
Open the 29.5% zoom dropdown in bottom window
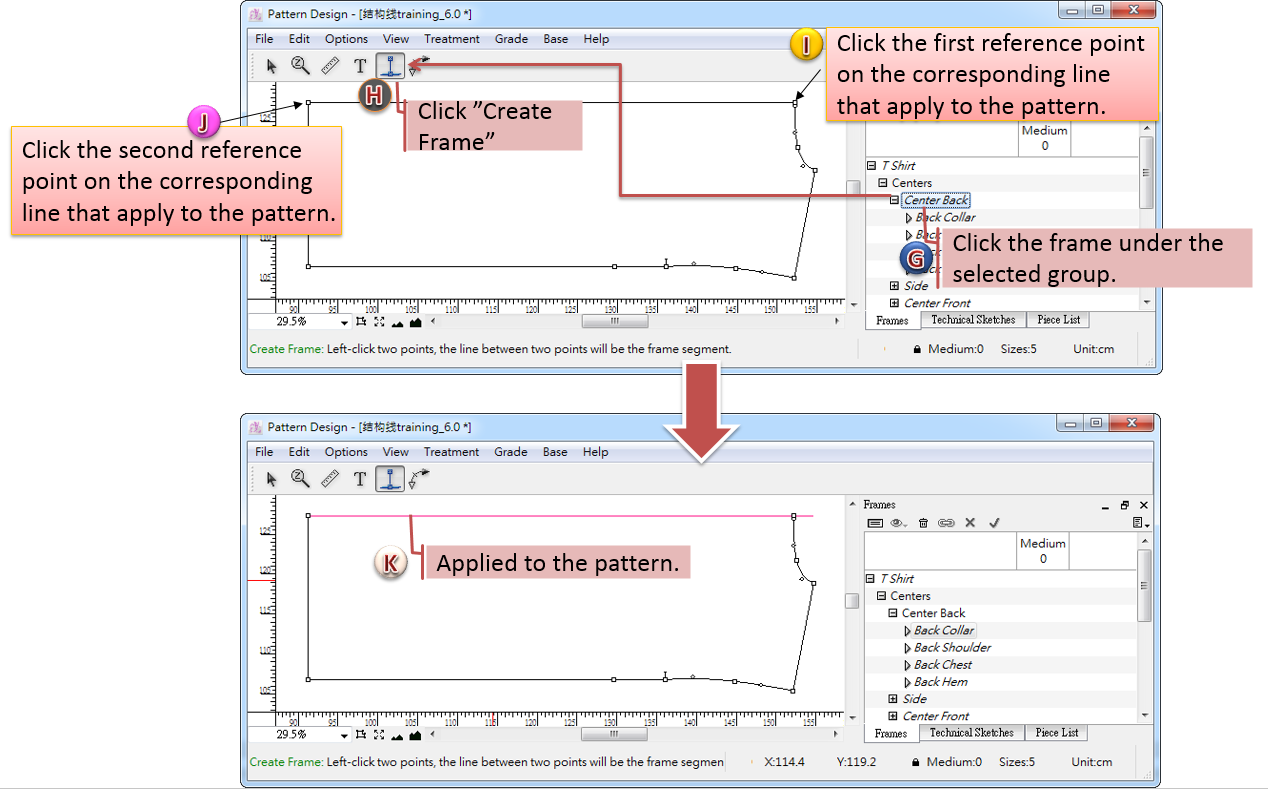point(344,735)
